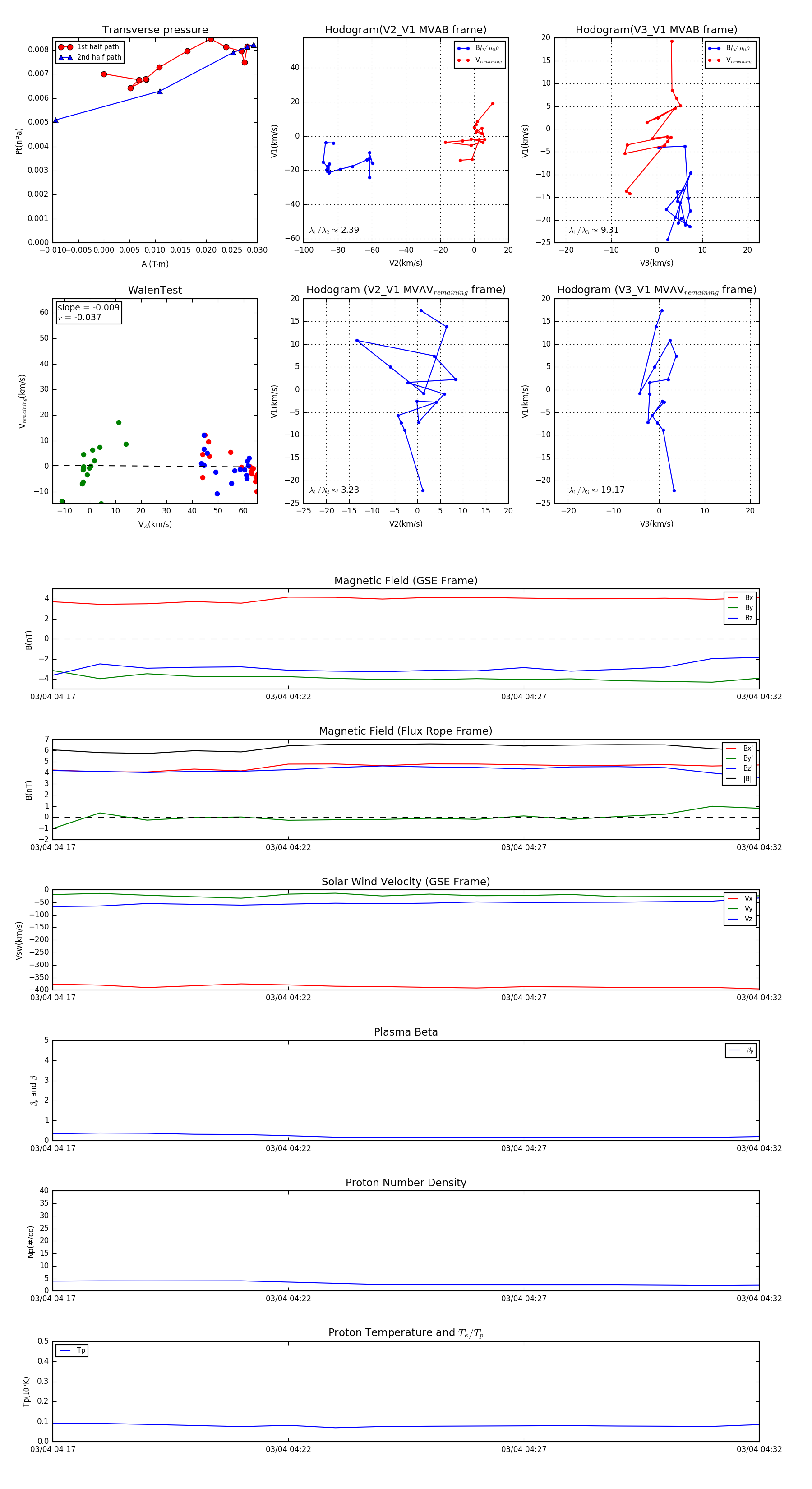Click "Vremaining" legend entry in V3_V1 MVAB hodogram
Image resolution: width=812 pixels, height=1489 pixels.
730,60
